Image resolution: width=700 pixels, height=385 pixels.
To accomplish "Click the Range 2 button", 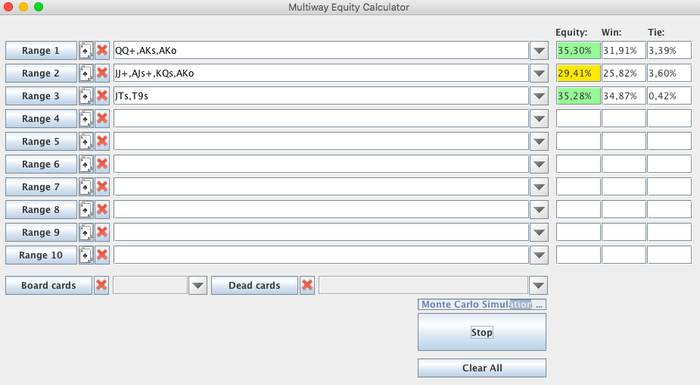I will tap(41, 73).
